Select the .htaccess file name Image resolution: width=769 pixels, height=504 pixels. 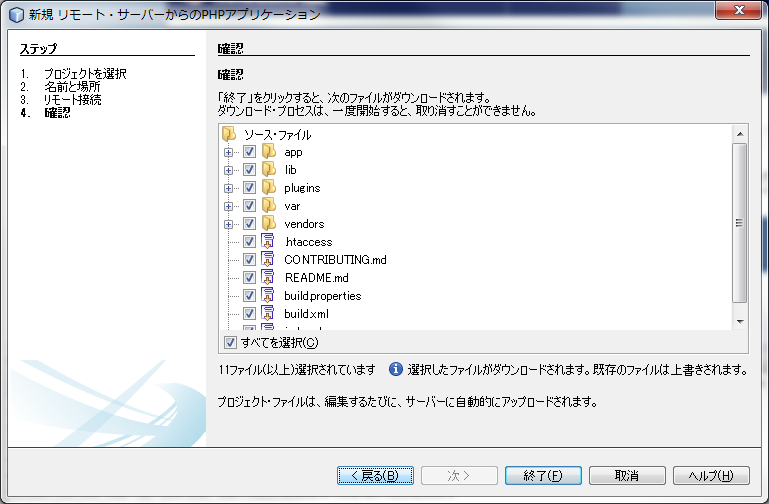click(308, 242)
